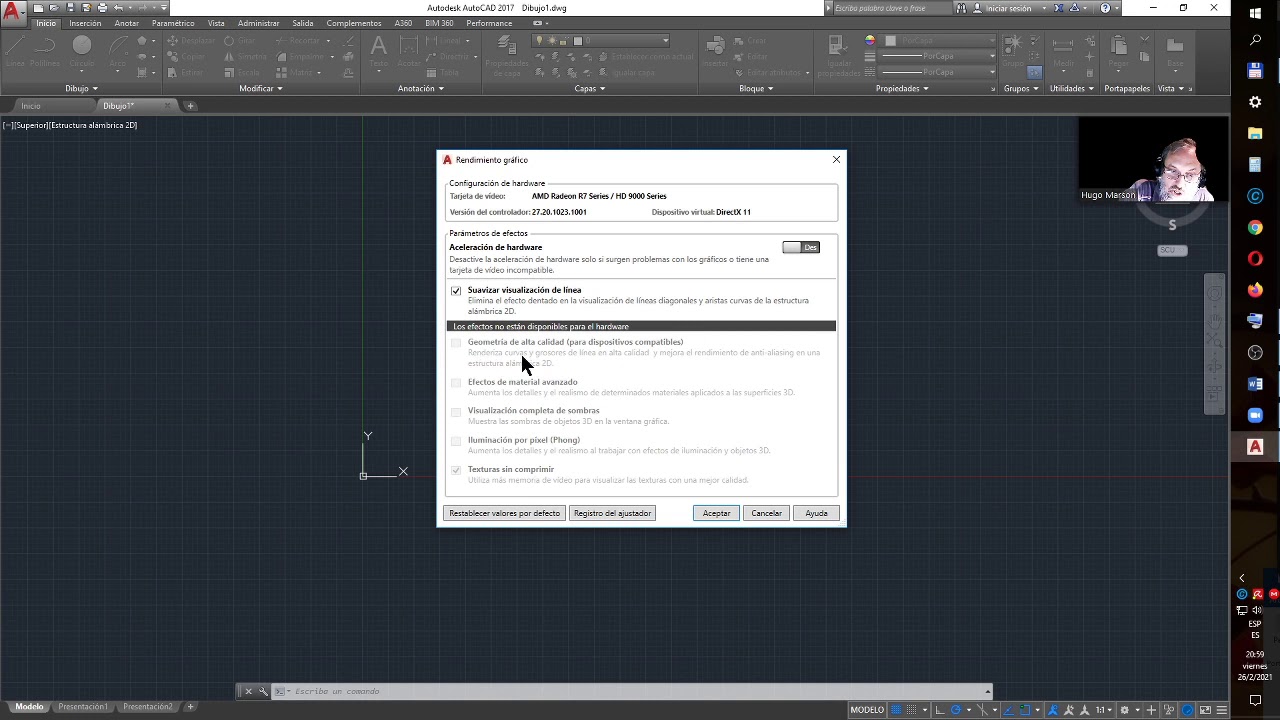Click Restablecer valores por defecto button
The width and height of the screenshot is (1280, 720).
click(504, 513)
